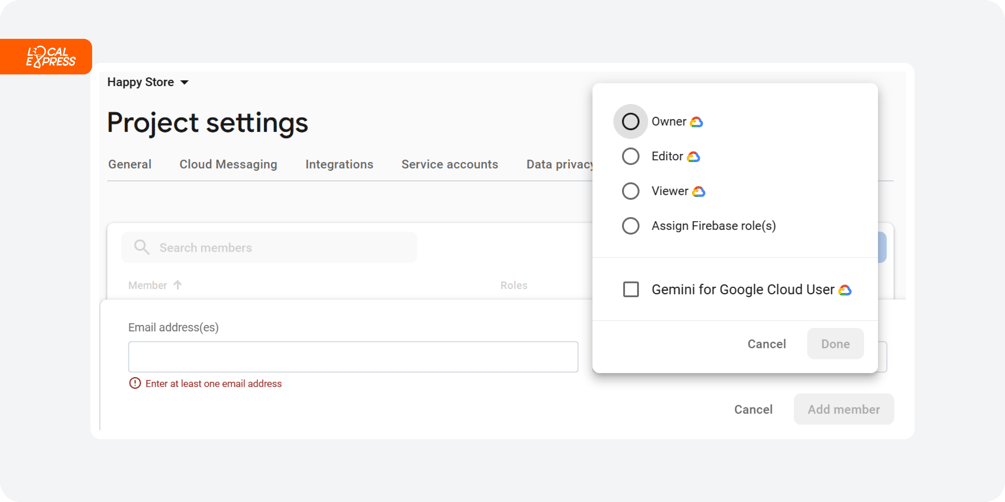Click the Search members field

(269, 247)
